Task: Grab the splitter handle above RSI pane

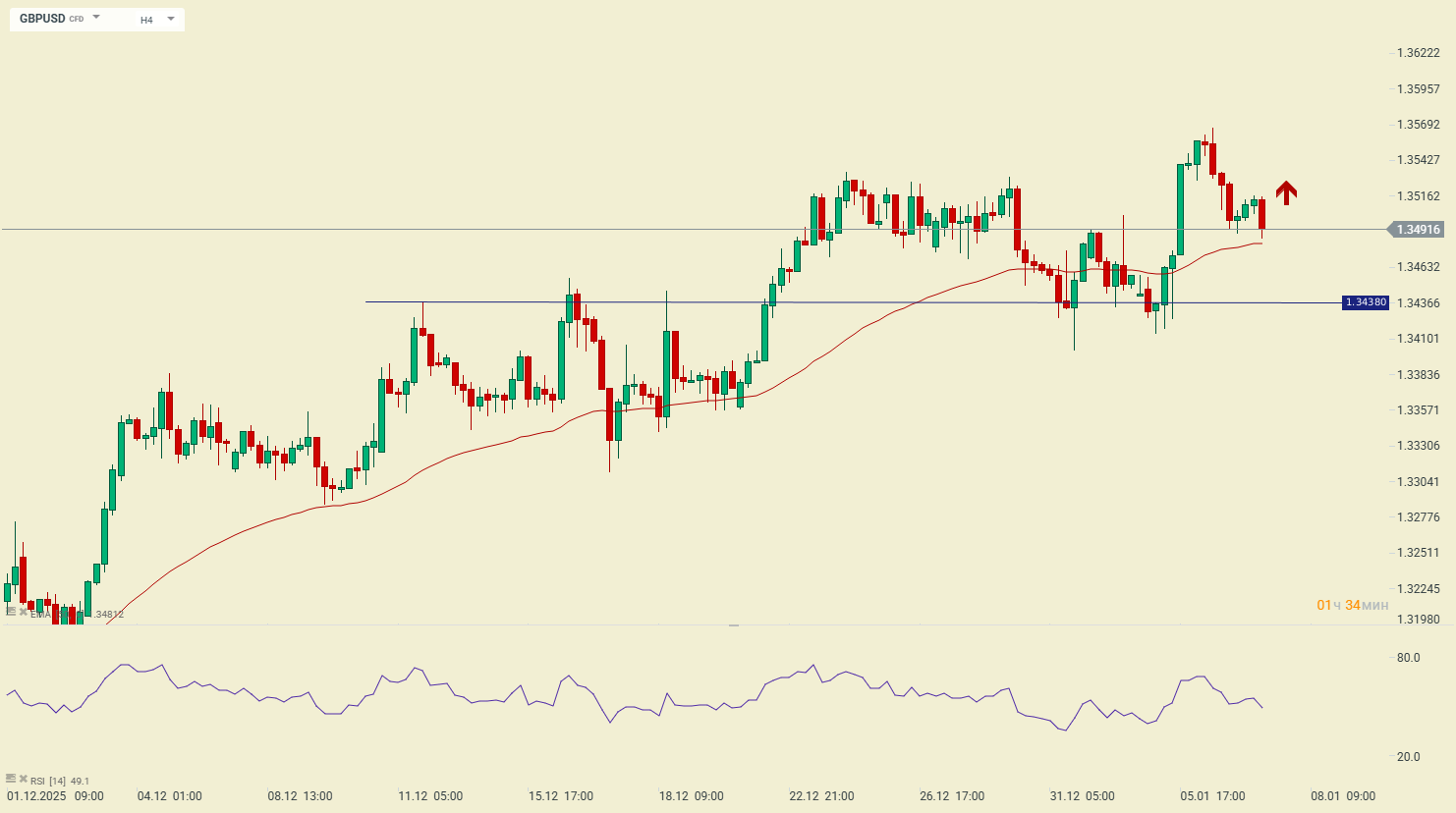Action: (x=733, y=624)
